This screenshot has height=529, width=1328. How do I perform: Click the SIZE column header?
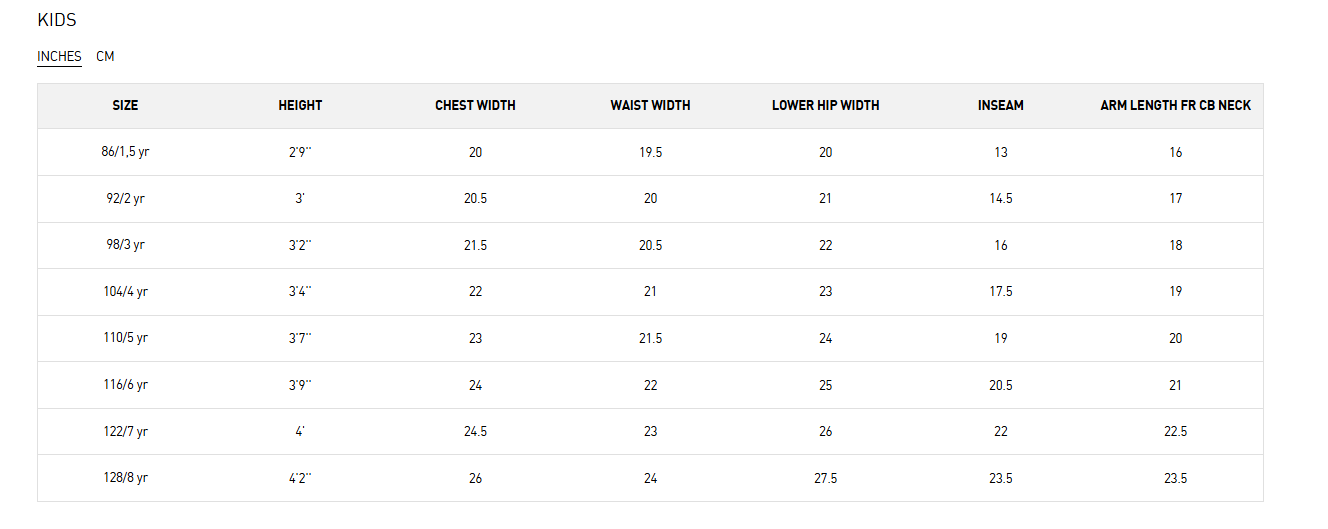click(125, 105)
